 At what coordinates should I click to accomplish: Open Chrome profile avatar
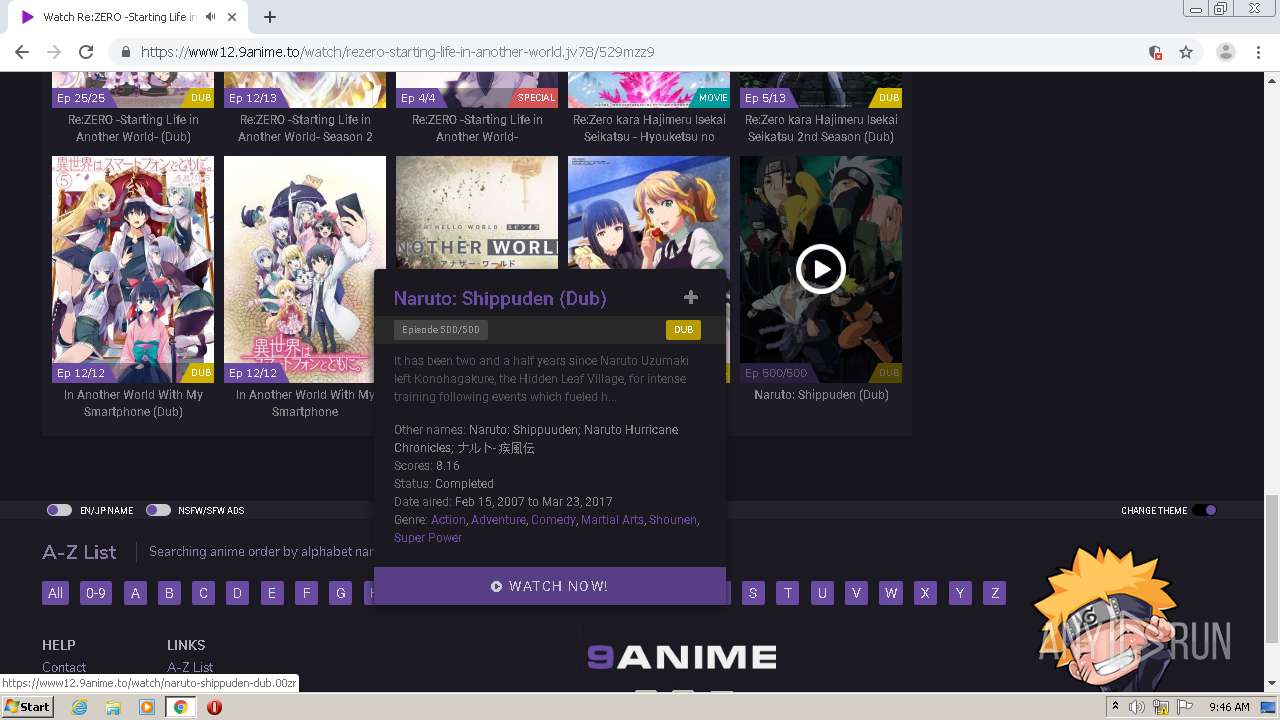point(1226,52)
